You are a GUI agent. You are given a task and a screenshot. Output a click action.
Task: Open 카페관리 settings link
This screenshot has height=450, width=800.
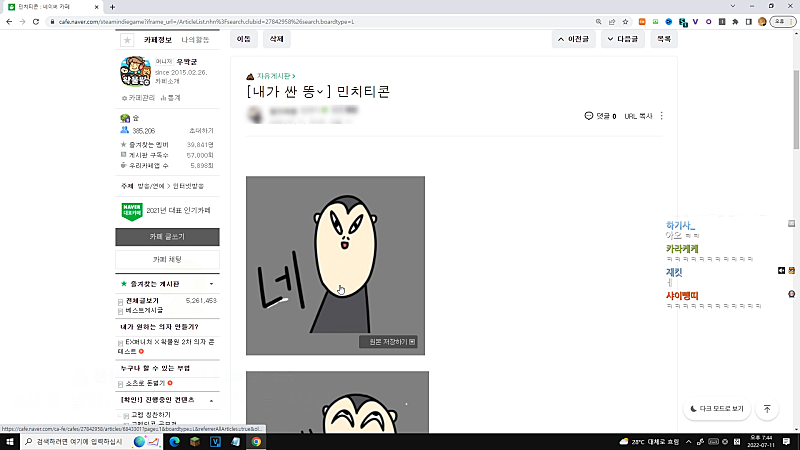pos(138,98)
